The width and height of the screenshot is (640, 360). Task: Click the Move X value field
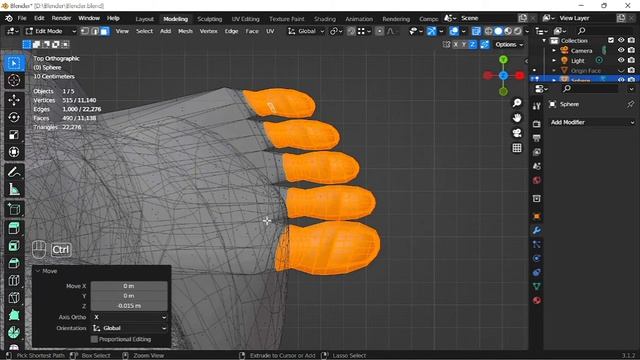pos(129,286)
